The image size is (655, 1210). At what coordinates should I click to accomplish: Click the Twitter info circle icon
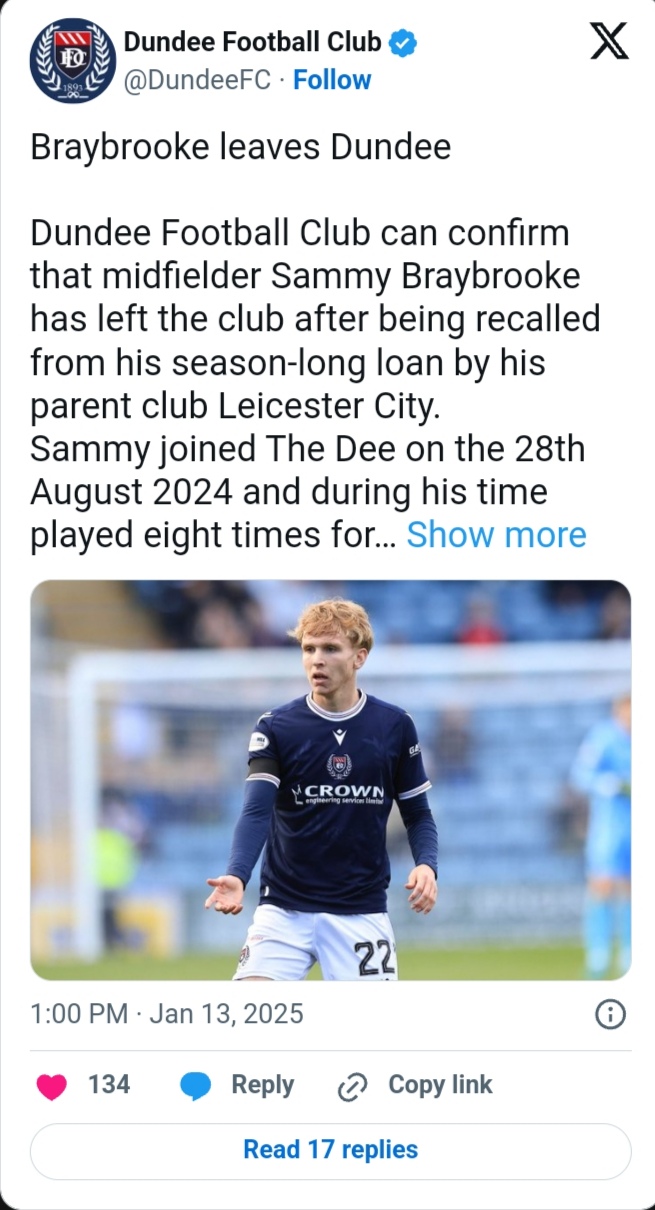[x=610, y=1015]
